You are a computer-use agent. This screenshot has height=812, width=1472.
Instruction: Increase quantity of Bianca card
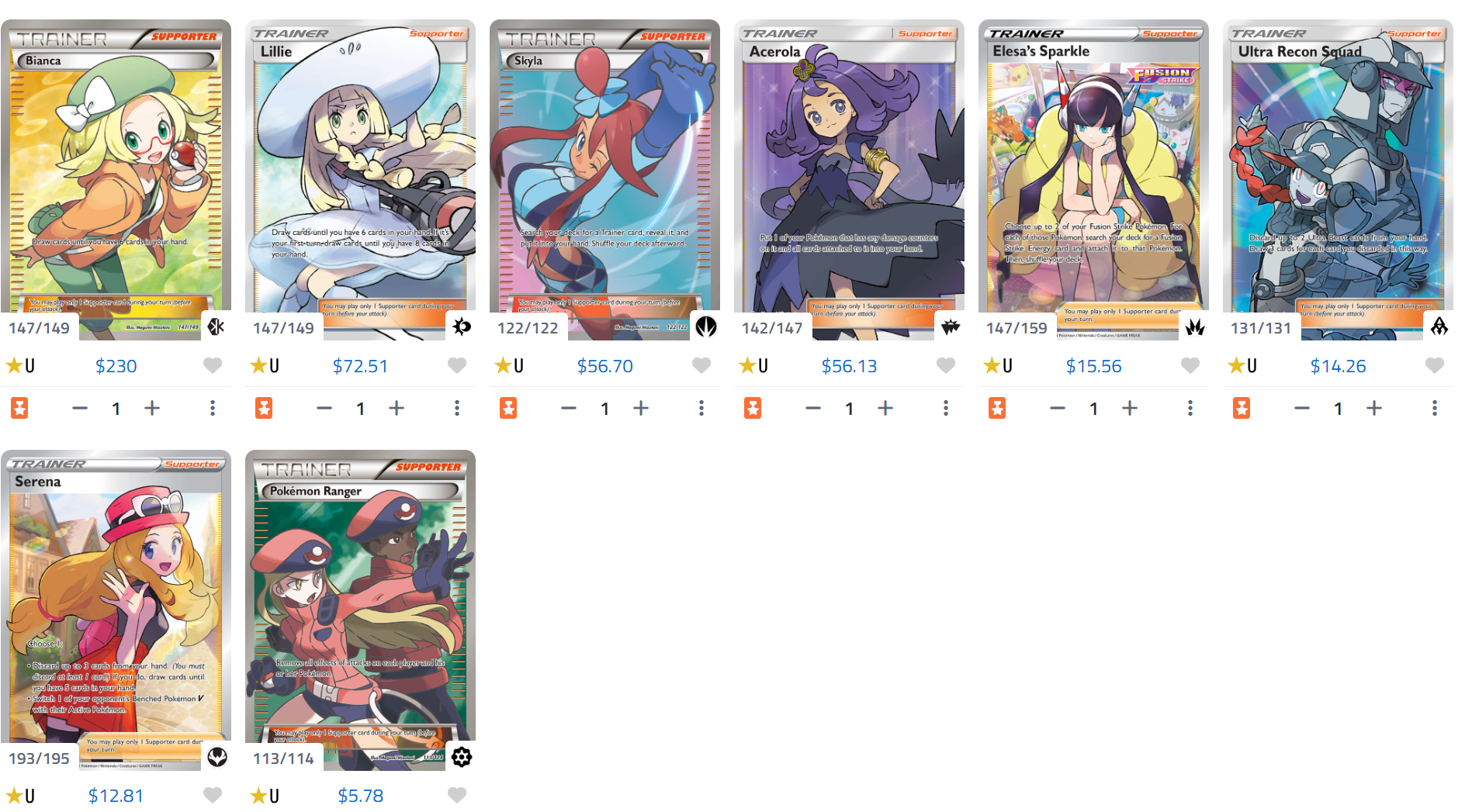[152, 408]
